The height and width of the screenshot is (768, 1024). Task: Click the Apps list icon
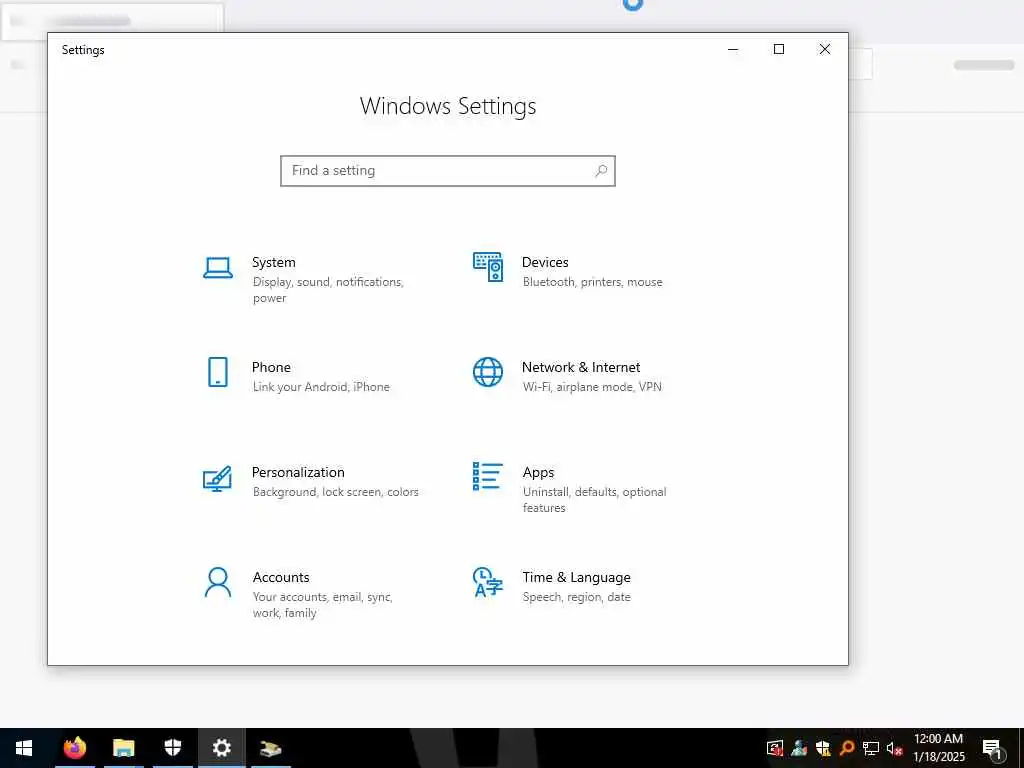click(x=488, y=476)
